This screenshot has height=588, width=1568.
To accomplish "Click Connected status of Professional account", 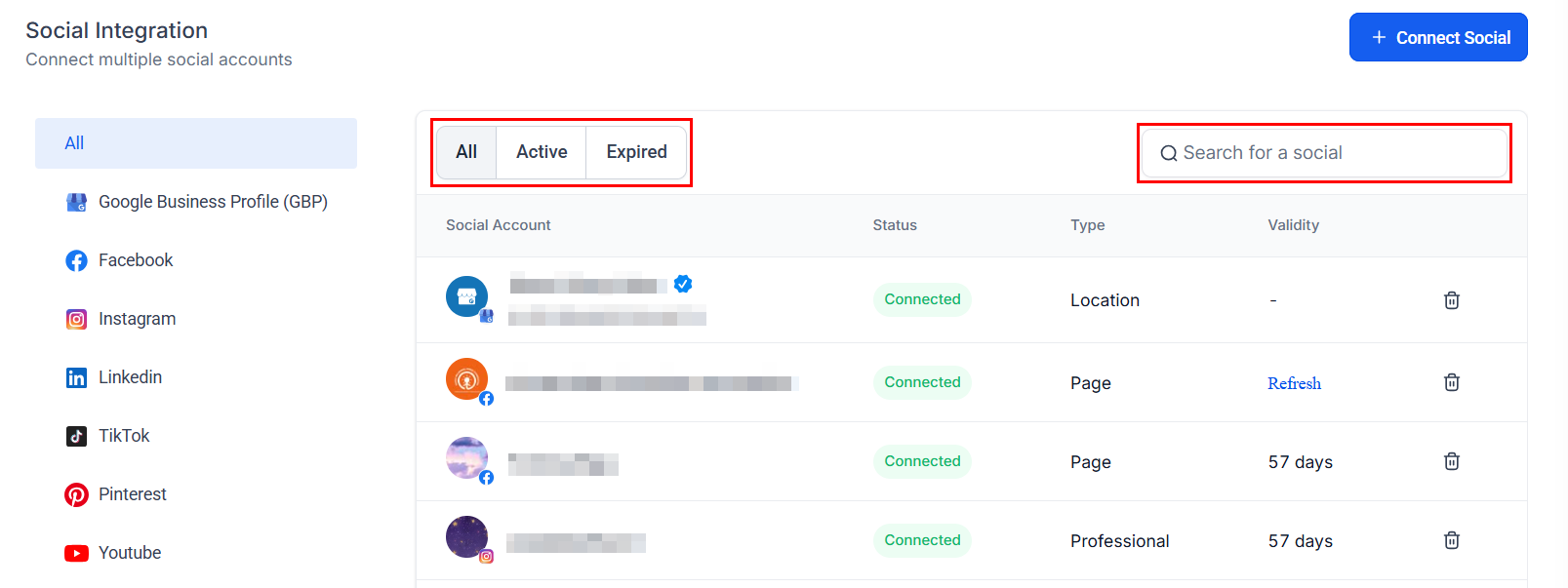I will coord(922,540).
